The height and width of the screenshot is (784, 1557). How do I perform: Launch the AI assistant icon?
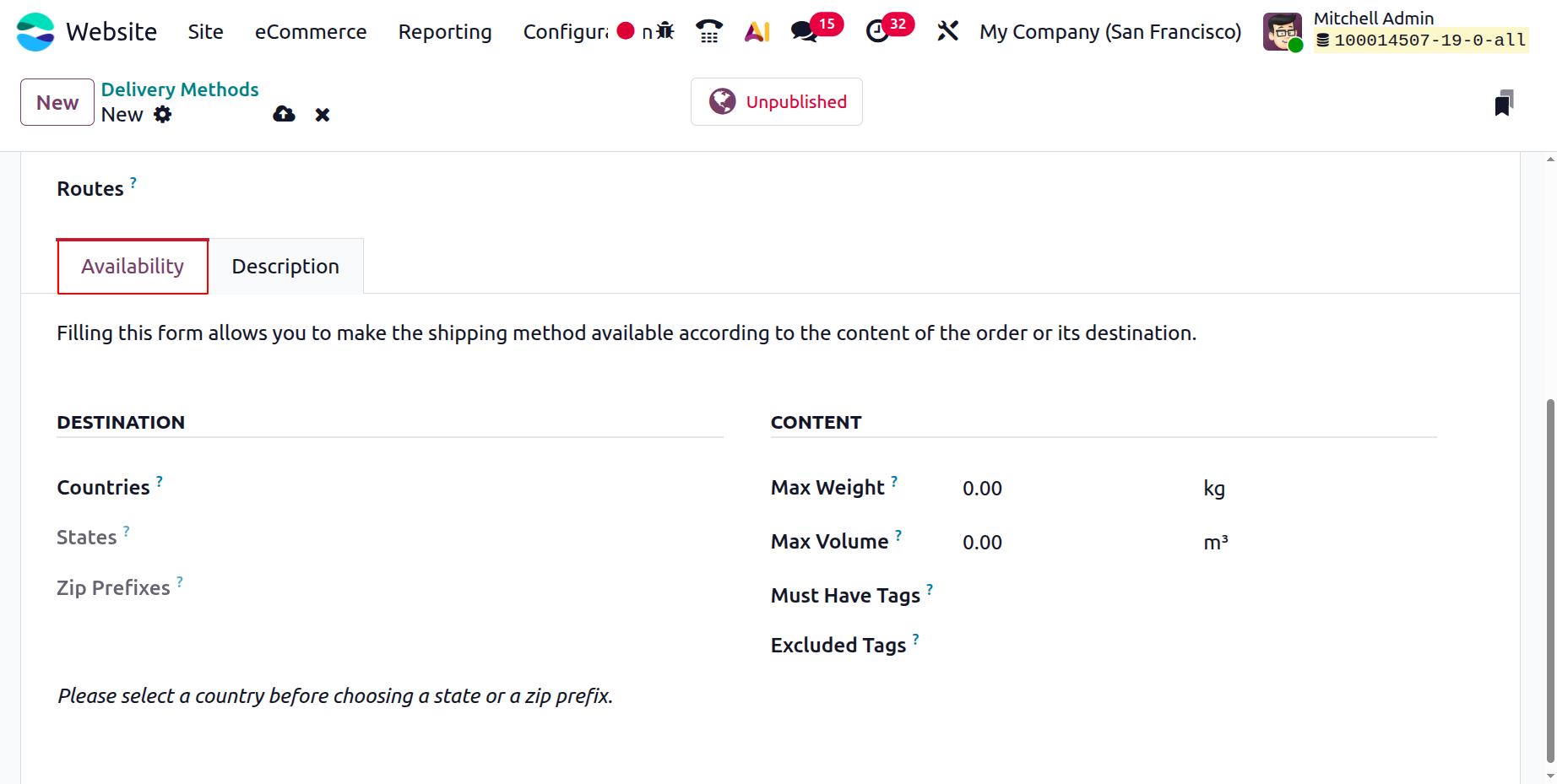[757, 31]
